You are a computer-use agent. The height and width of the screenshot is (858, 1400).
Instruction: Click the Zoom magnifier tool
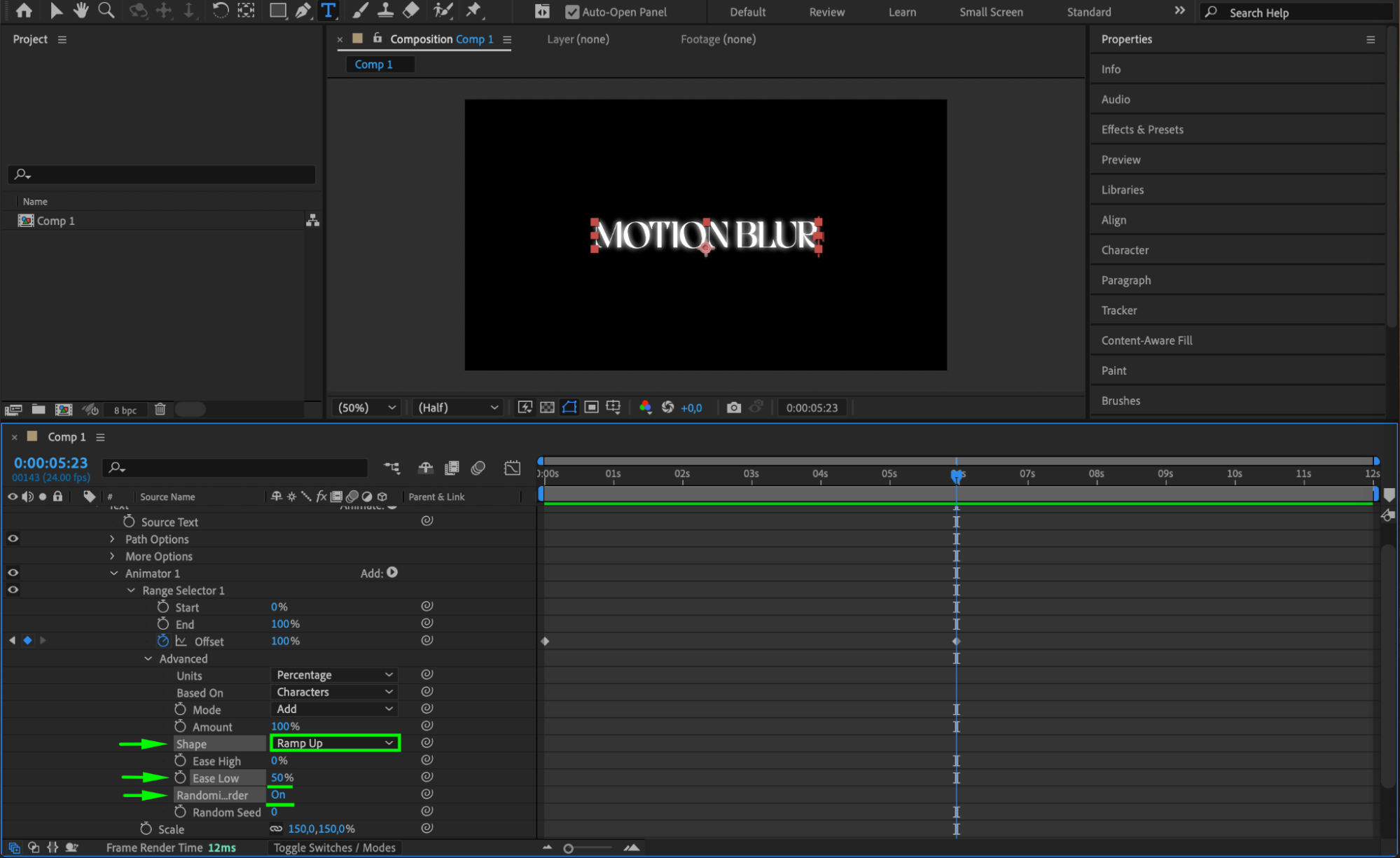coord(106,11)
